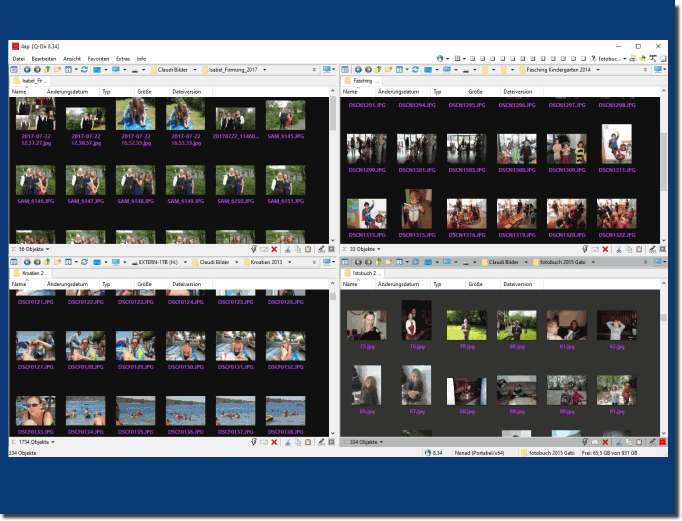Viewport: 682px width, 521px height.
Task: Expand Fasching Kindergarten 2014 breadcrumb dropdown
Action: coord(598,70)
